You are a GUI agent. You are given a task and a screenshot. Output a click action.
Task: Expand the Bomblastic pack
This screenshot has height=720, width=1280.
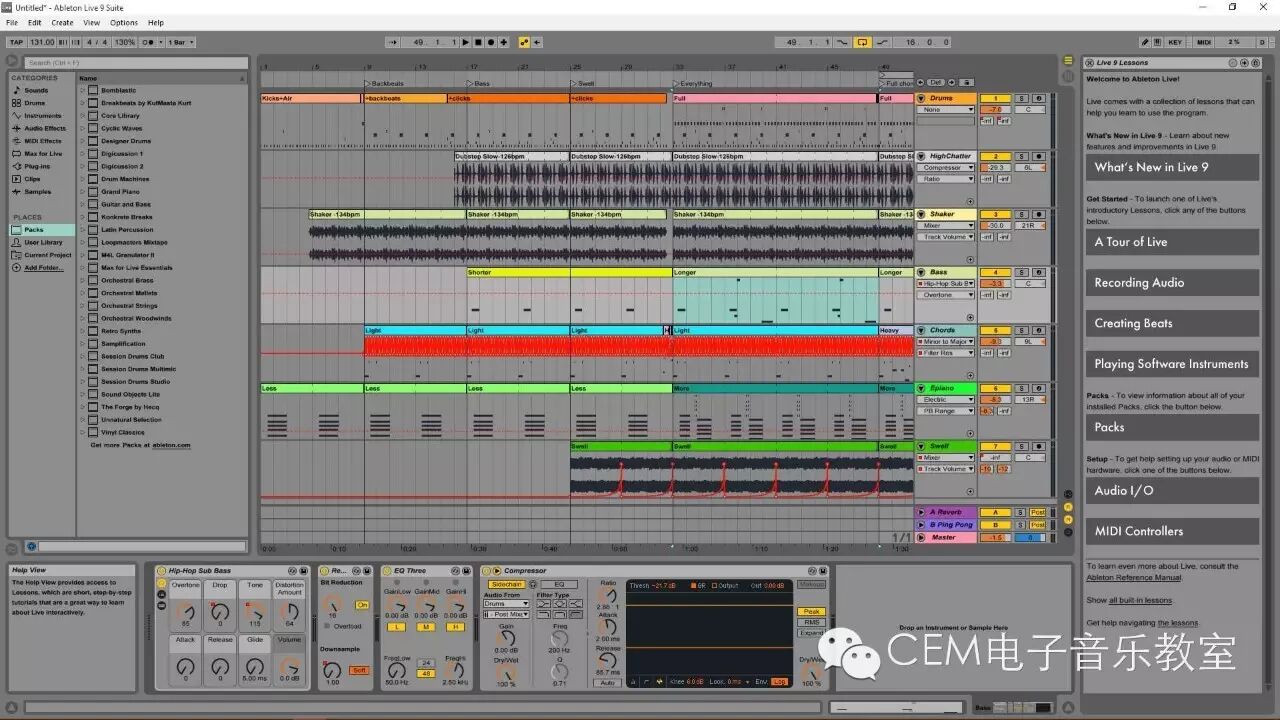pos(83,90)
